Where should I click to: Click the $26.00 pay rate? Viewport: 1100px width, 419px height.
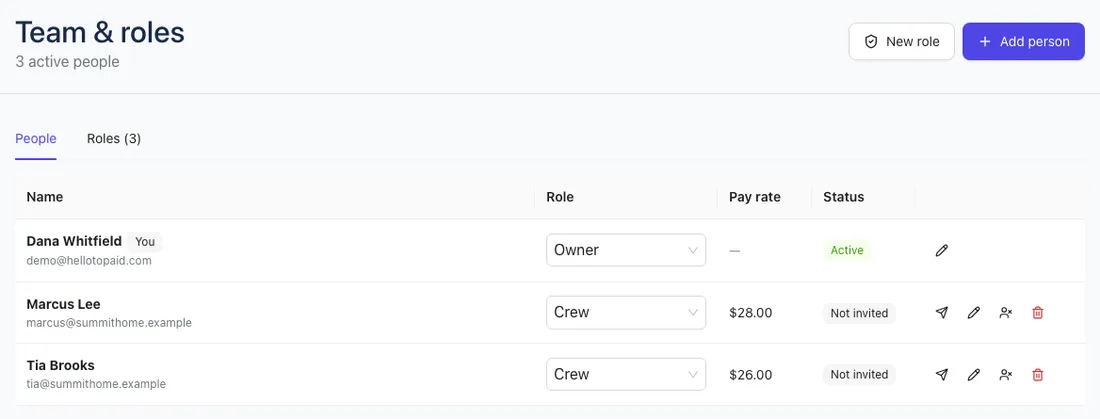[751, 375]
